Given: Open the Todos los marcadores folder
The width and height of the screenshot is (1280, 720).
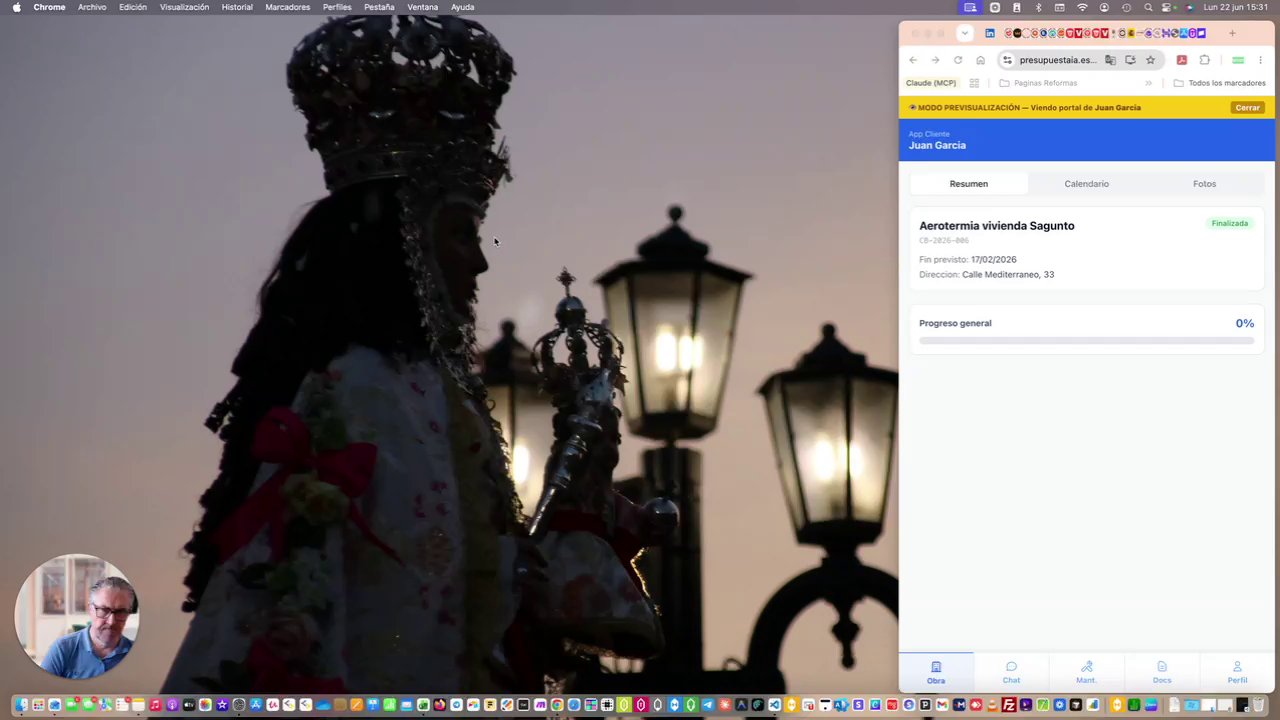Looking at the screenshot, I should click(x=1220, y=83).
